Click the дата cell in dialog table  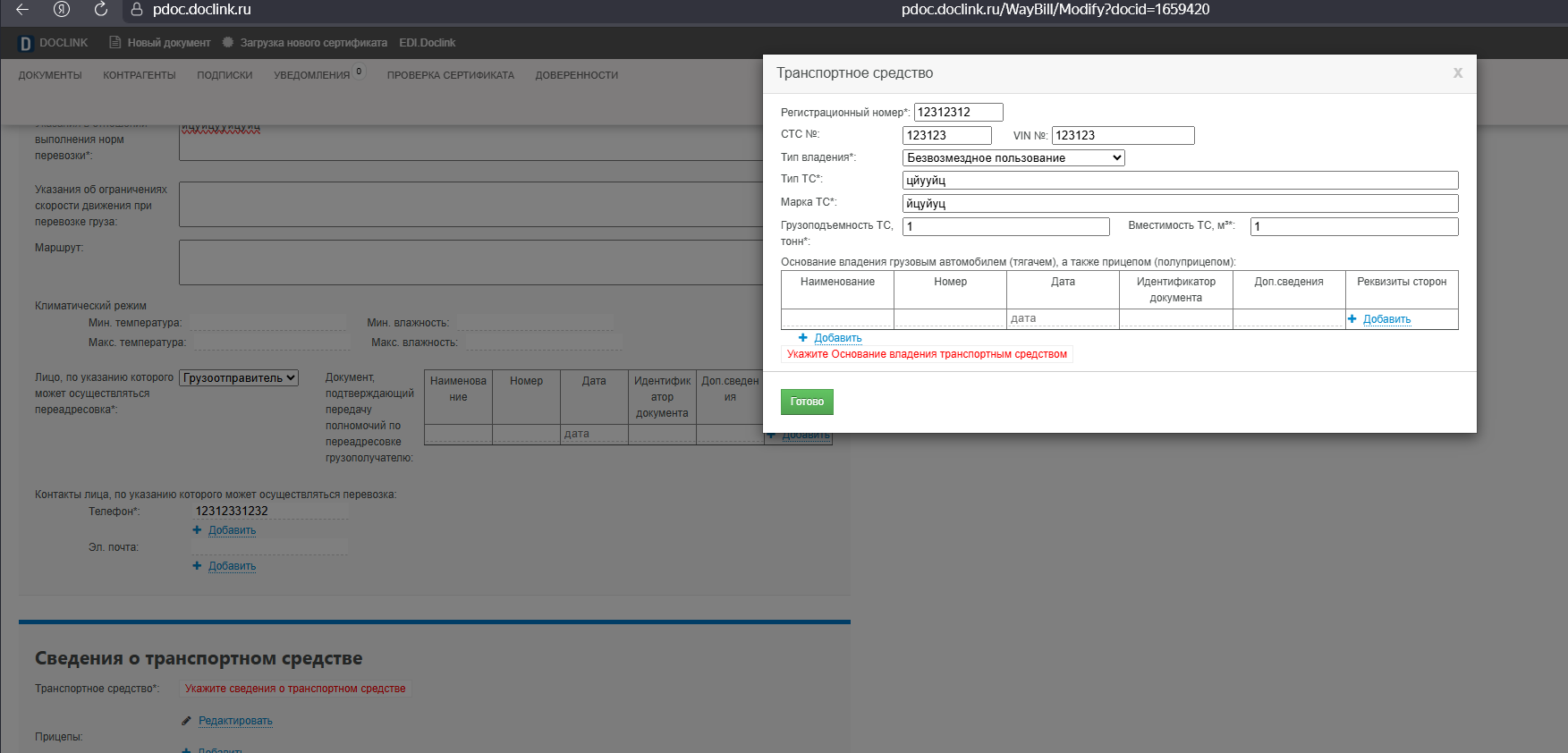pyautogui.click(x=1063, y=318)
